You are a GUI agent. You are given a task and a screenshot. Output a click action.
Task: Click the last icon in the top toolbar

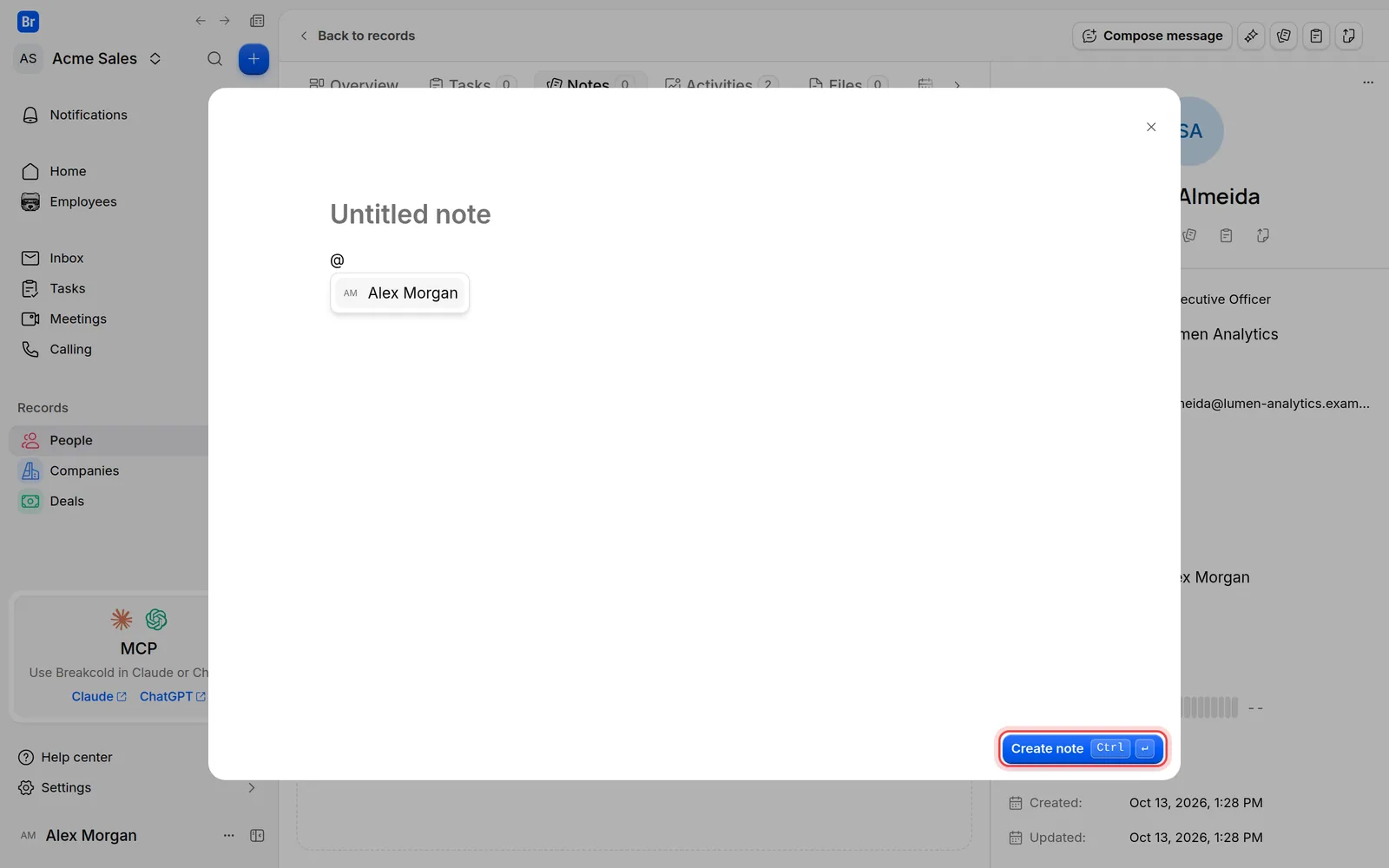[x=1349, y=36]
